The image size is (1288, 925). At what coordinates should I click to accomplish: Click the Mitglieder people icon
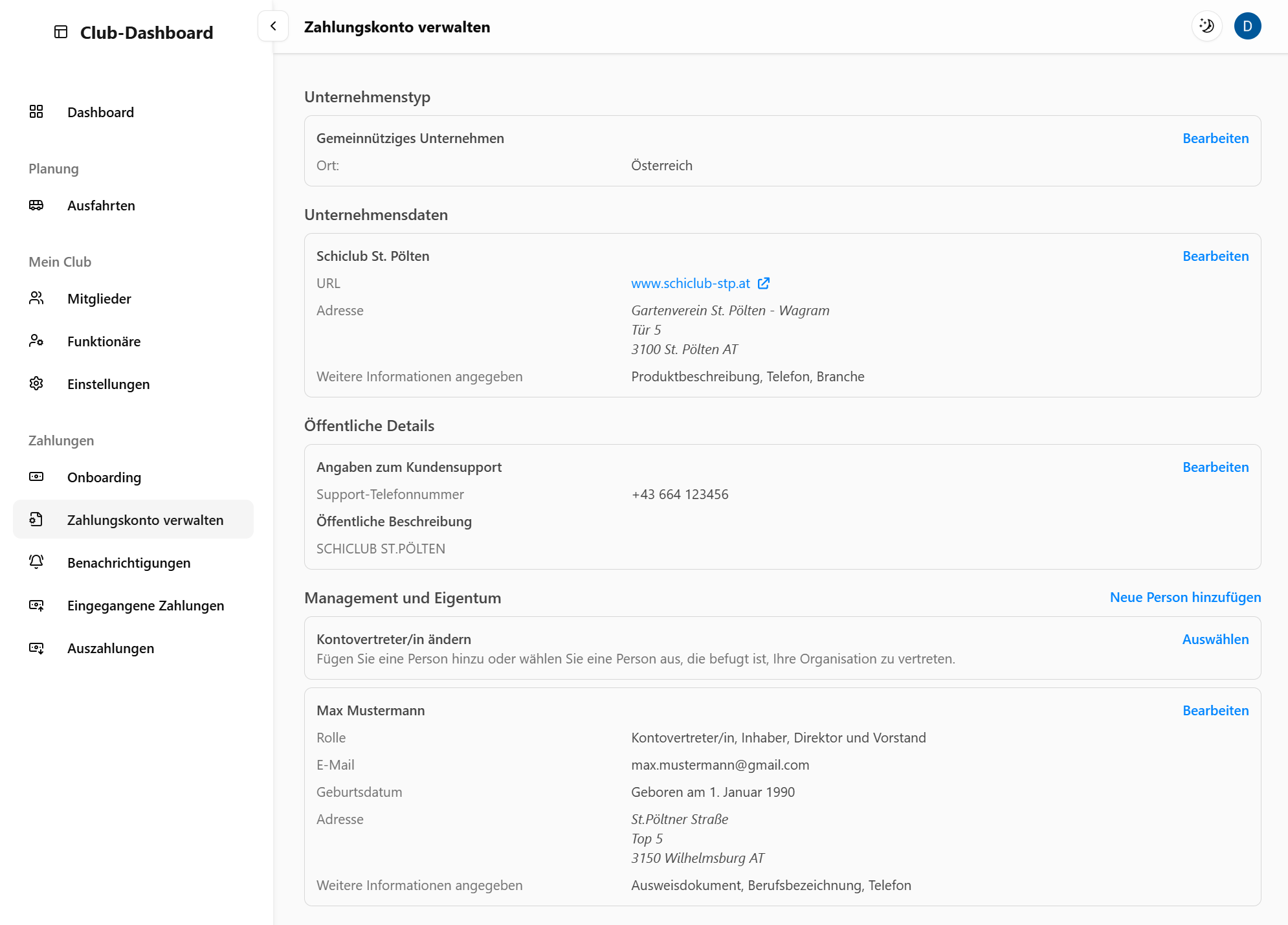pyautogui.click(x=36, y=298)
